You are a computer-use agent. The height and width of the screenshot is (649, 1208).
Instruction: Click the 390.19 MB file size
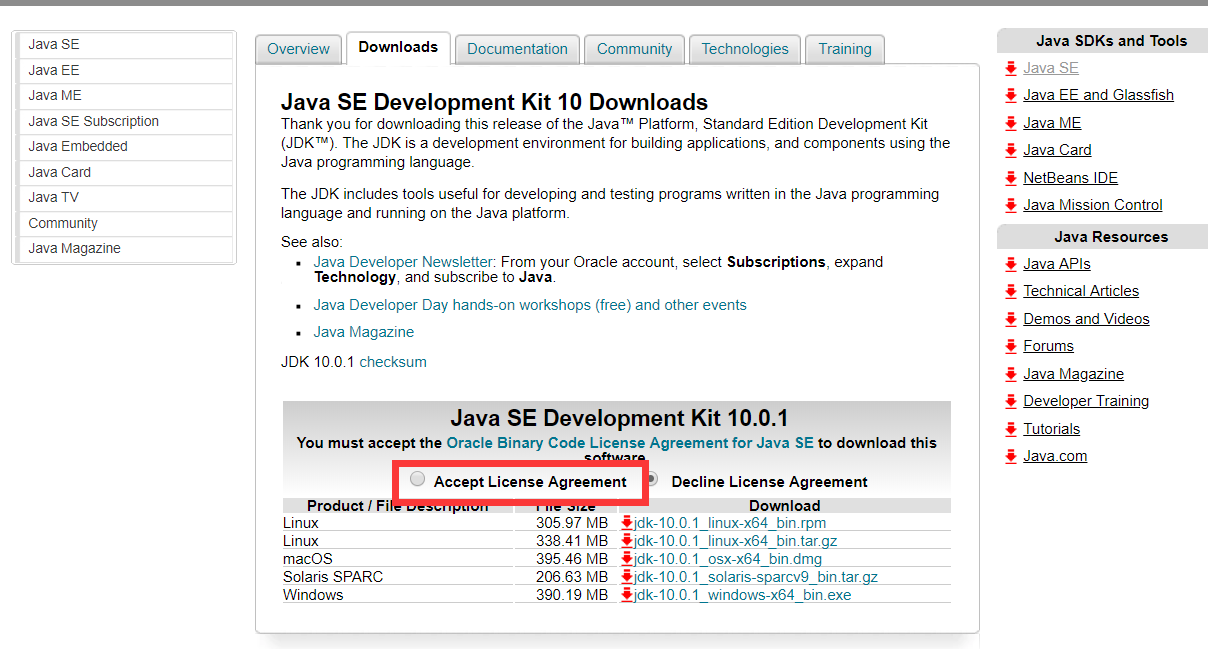572,595
